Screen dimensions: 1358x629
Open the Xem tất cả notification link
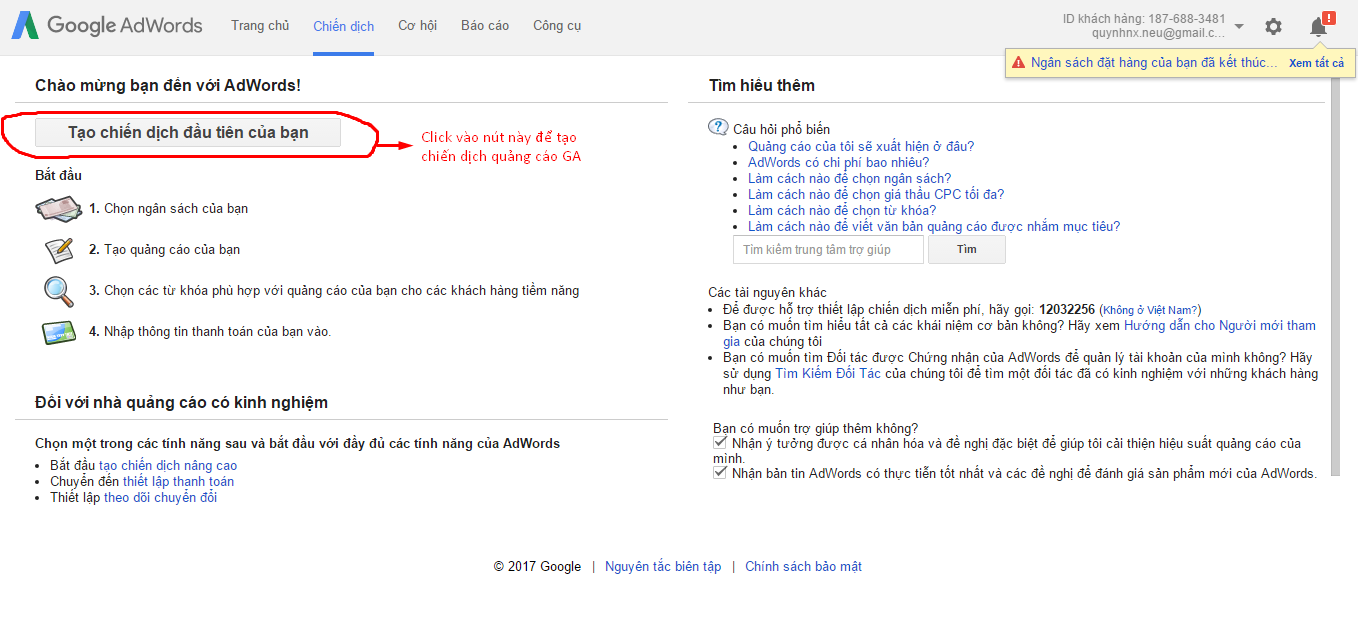(1316, 63)
